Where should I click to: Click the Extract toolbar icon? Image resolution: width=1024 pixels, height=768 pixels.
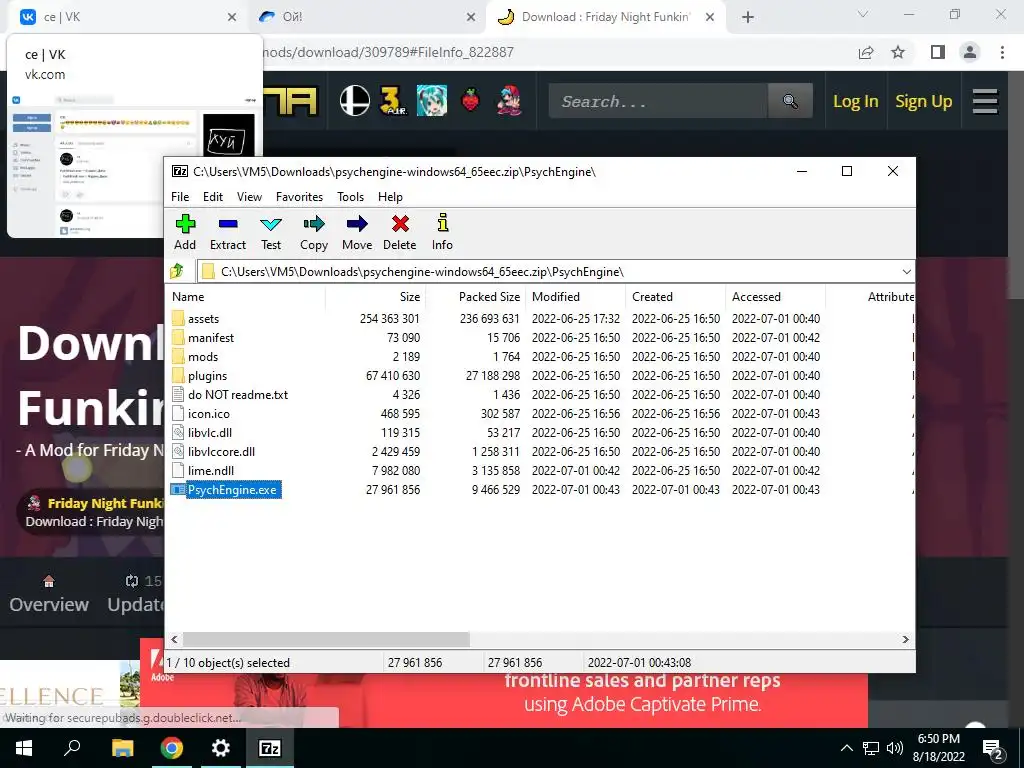228,232
